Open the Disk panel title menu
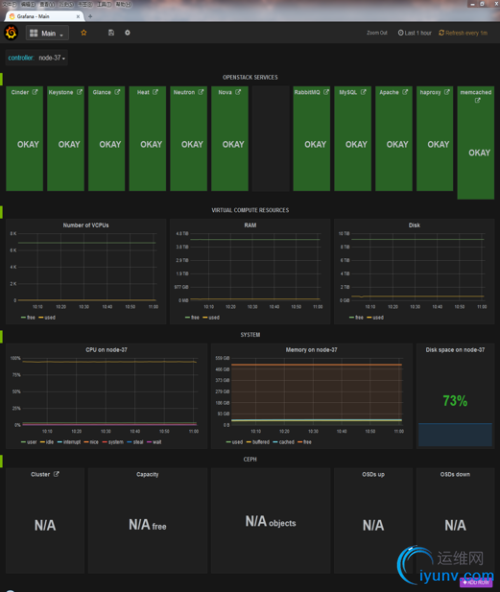500x592 pixels. (x=414, y=225)
